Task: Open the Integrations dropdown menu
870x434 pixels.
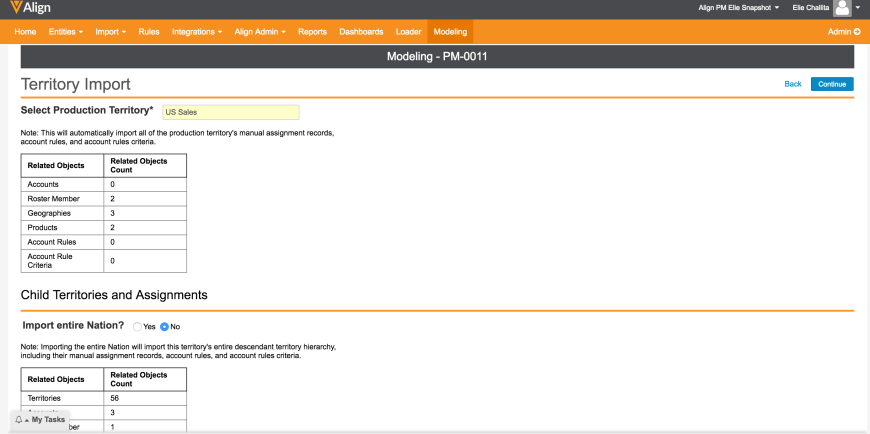Action: [x=196, y=32]
